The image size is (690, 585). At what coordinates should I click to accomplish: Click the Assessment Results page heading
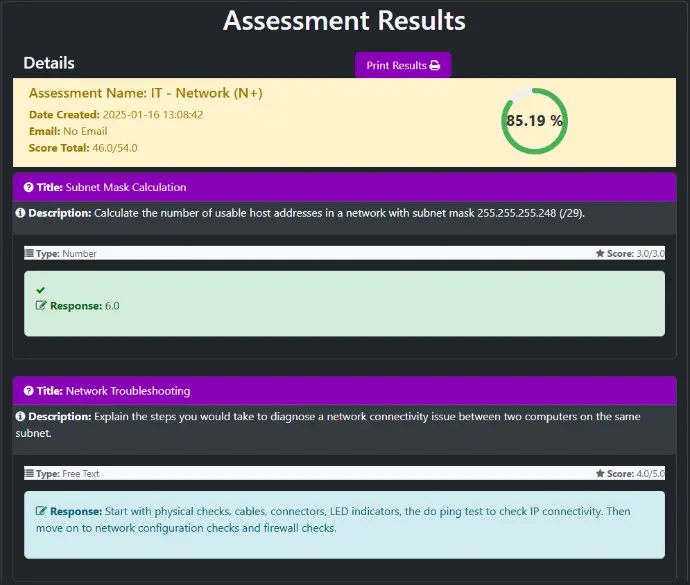344,20
